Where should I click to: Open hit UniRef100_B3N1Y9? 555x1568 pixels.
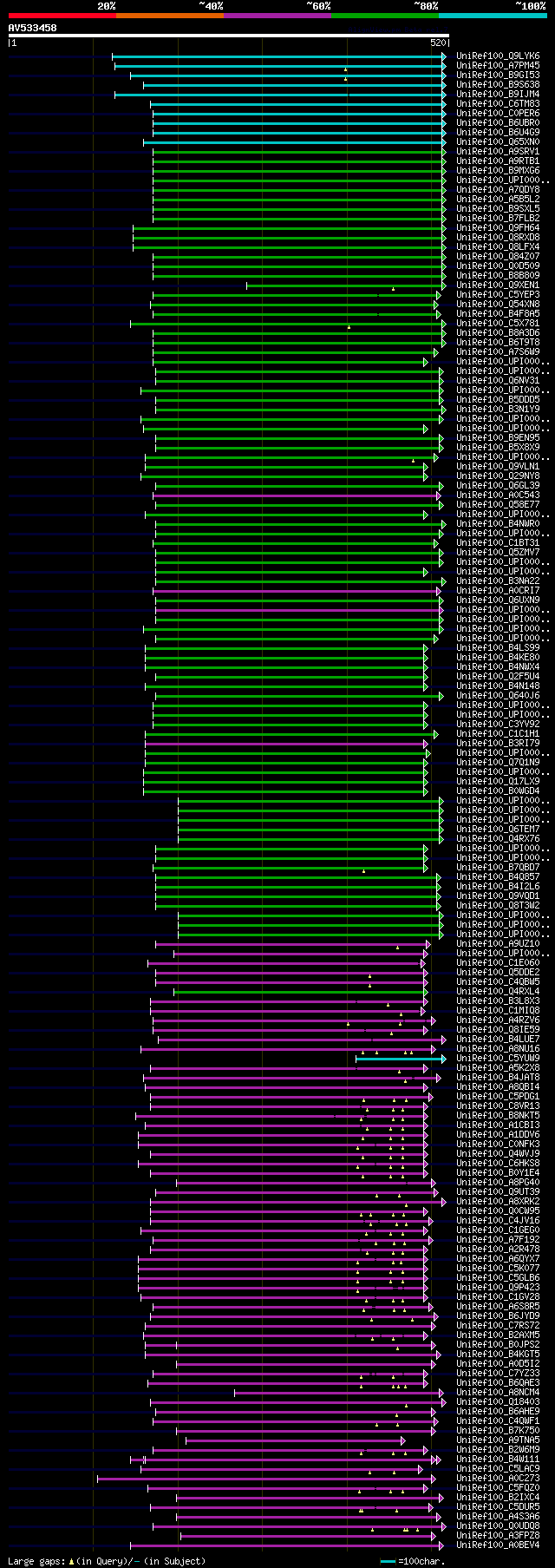498,410
